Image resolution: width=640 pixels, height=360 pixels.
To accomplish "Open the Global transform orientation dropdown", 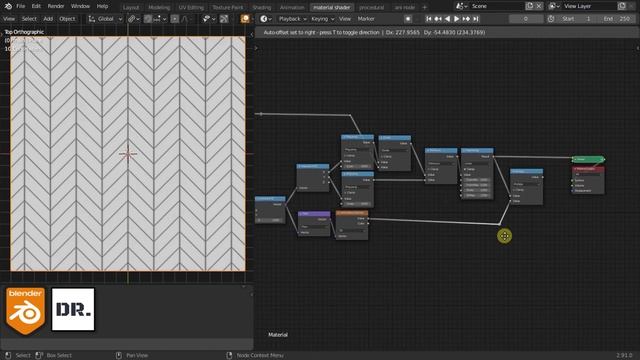I will coord(105,19).
